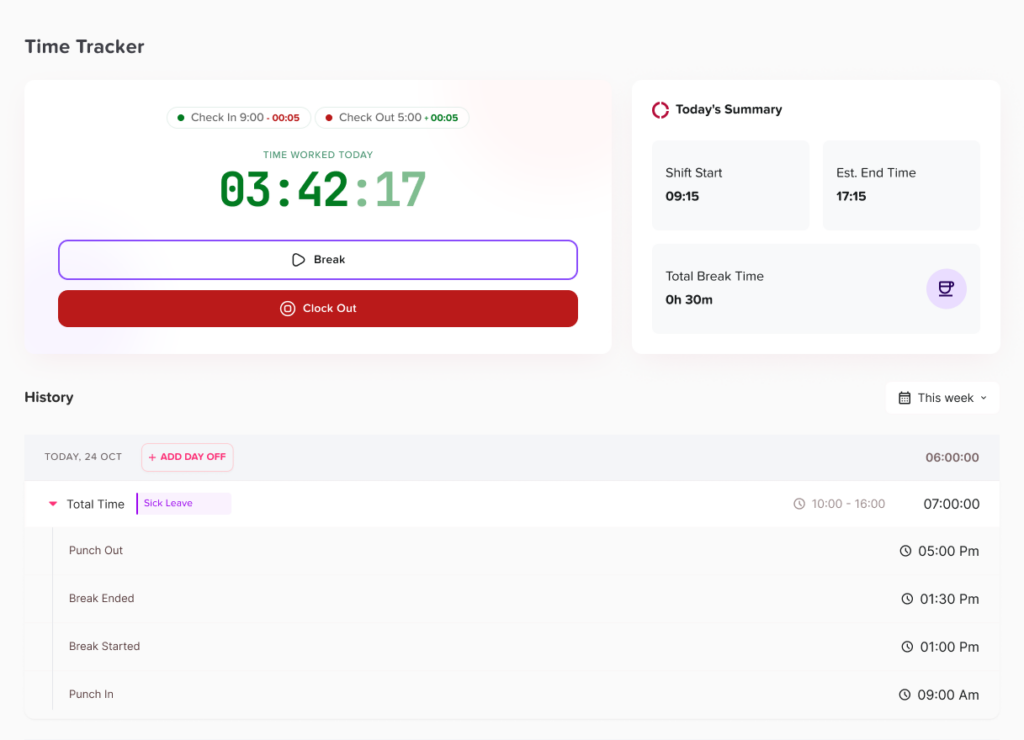Collapse the Total Time row triangle

pyautogui.click(x=53, y=504)
